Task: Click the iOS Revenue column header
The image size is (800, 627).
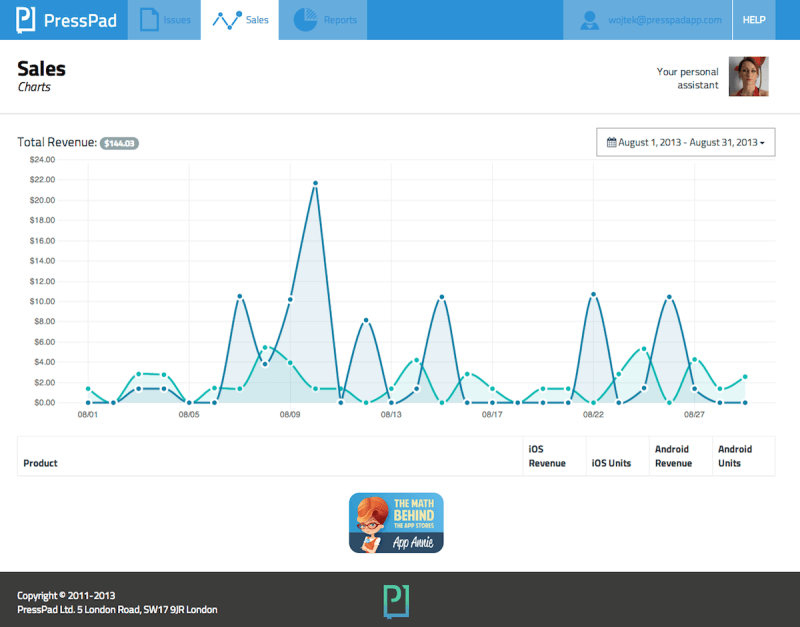Action: tap(547, 456)
